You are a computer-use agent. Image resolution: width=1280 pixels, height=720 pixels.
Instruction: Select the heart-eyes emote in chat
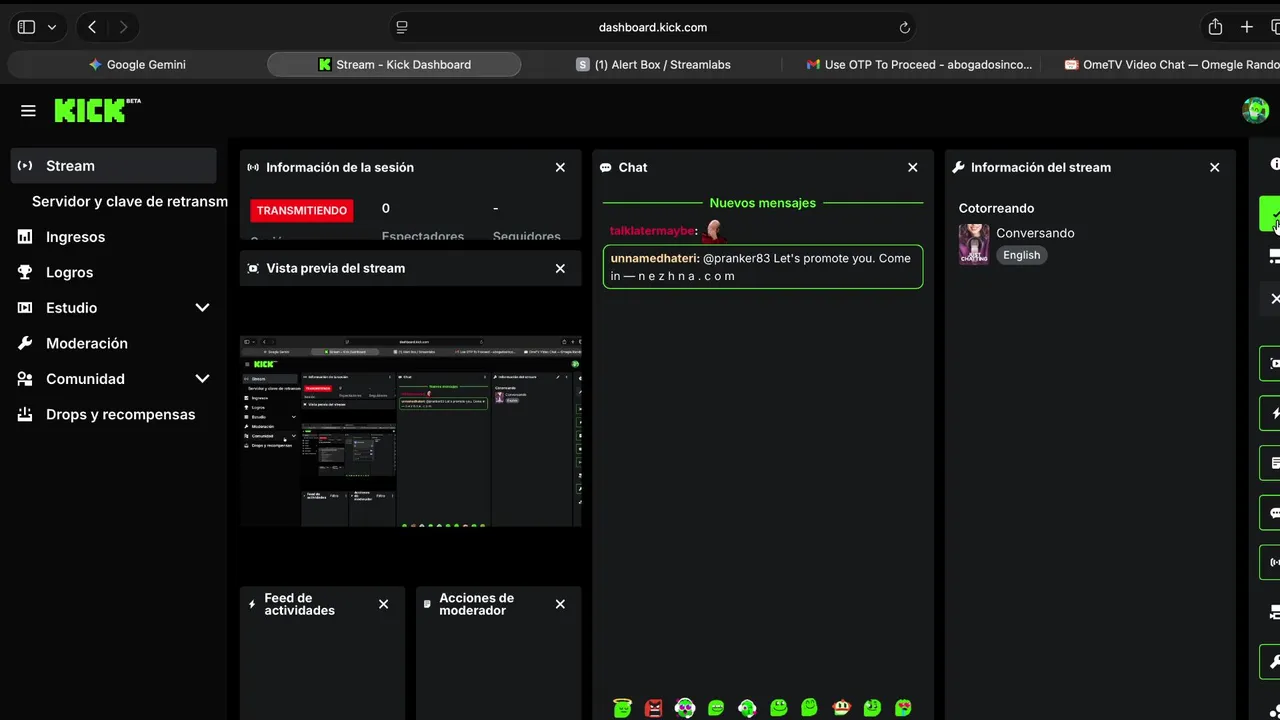pos(903,708)
